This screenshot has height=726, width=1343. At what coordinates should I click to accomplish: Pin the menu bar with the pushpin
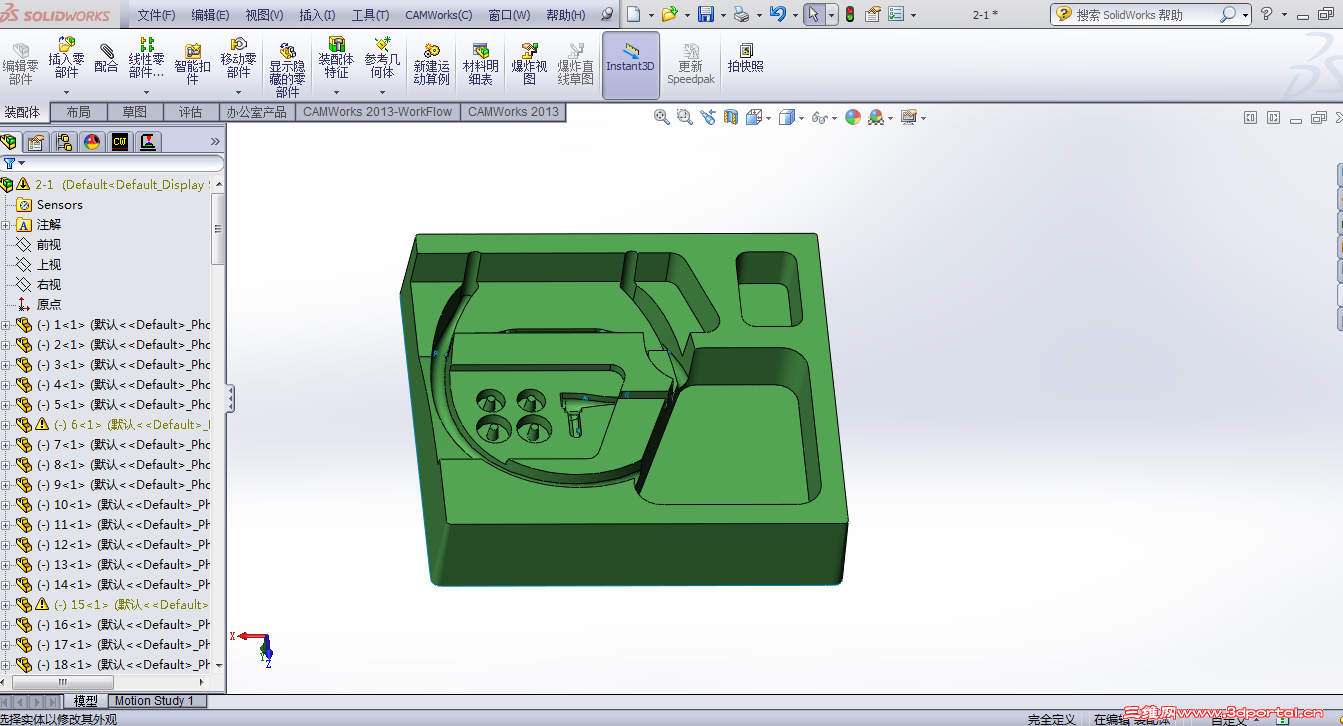point(606,15)
